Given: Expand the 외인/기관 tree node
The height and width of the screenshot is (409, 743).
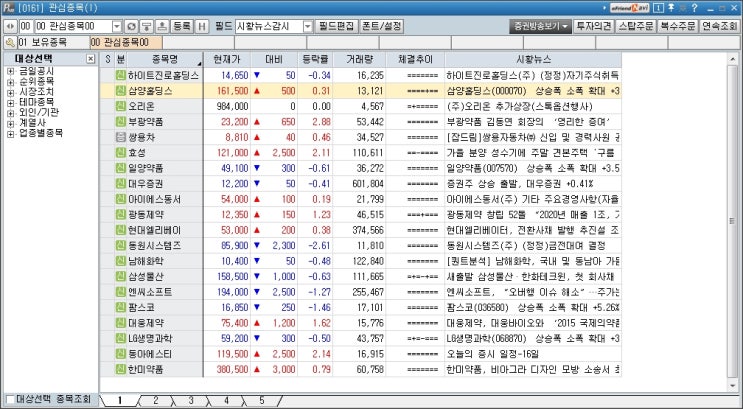Looking at the screenshot, I should tap(10, 113).
